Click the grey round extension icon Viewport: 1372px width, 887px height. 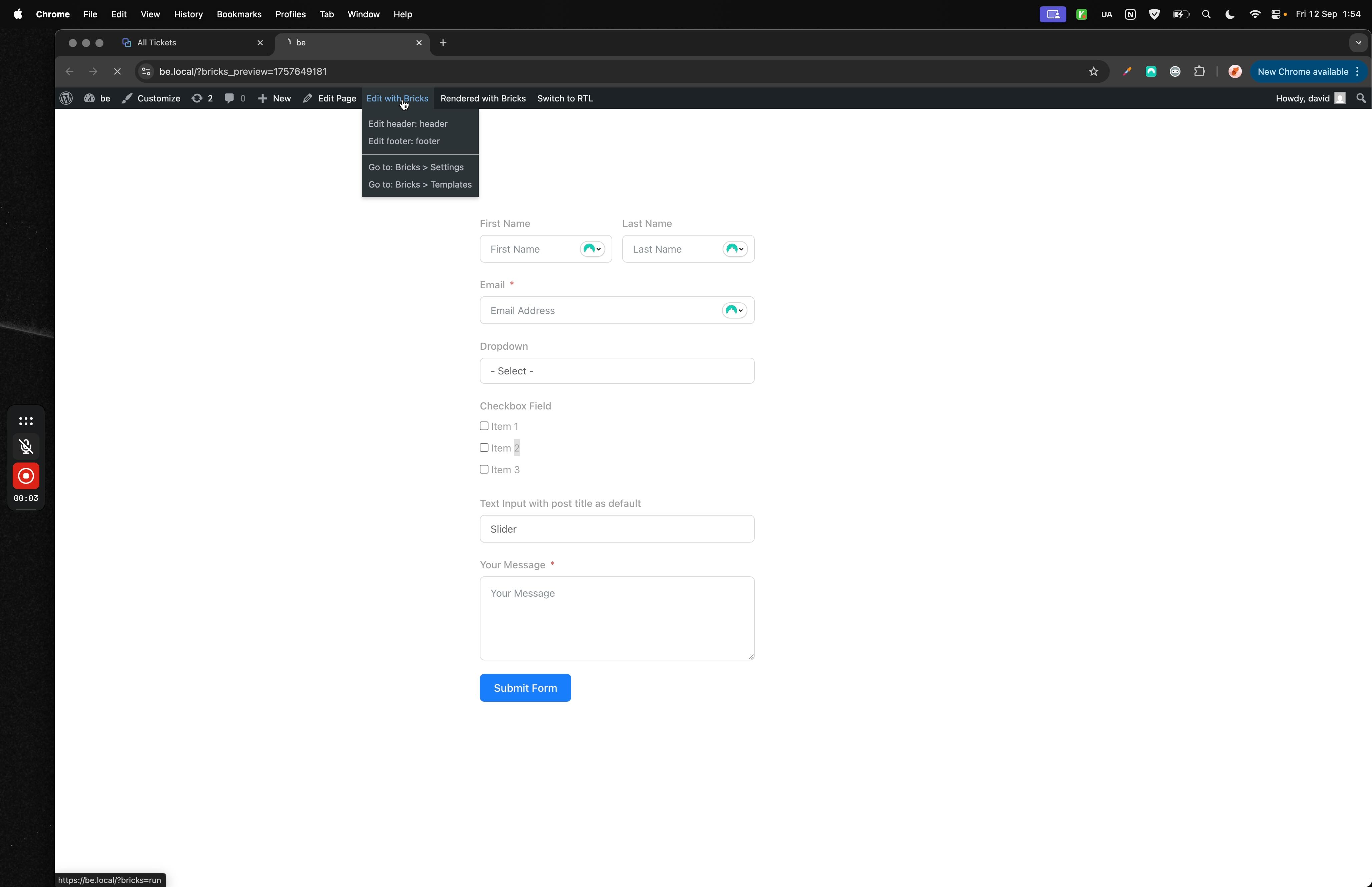1175,71
